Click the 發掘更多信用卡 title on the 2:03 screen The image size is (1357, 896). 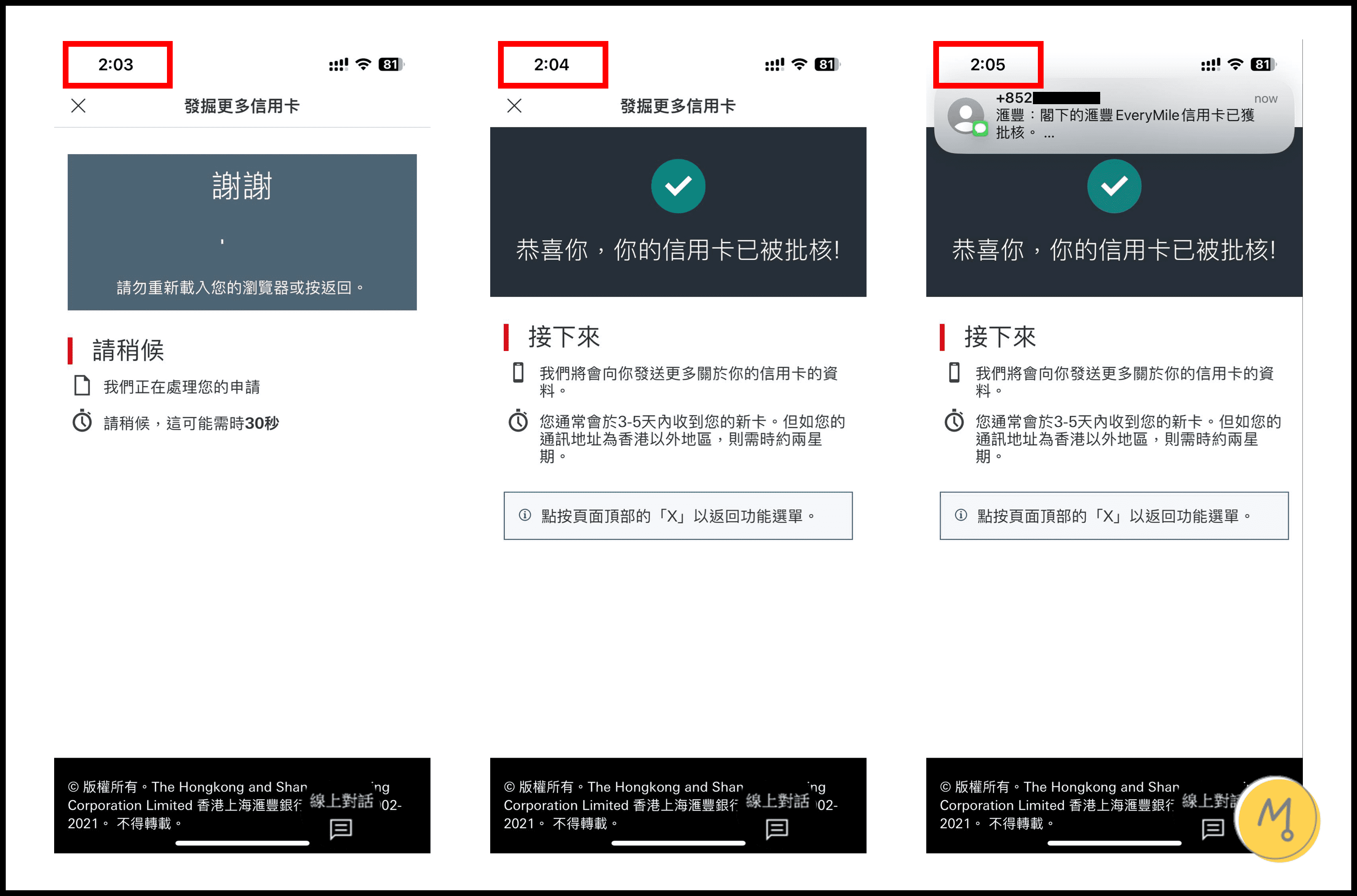pyautogui.click(x=242, y=106)
